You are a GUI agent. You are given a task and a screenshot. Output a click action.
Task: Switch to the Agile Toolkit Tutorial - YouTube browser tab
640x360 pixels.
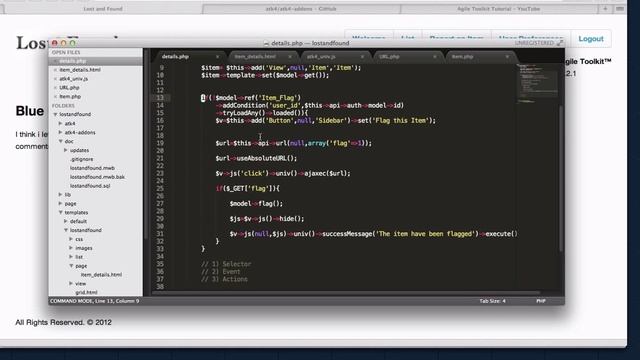click(498, 9)
